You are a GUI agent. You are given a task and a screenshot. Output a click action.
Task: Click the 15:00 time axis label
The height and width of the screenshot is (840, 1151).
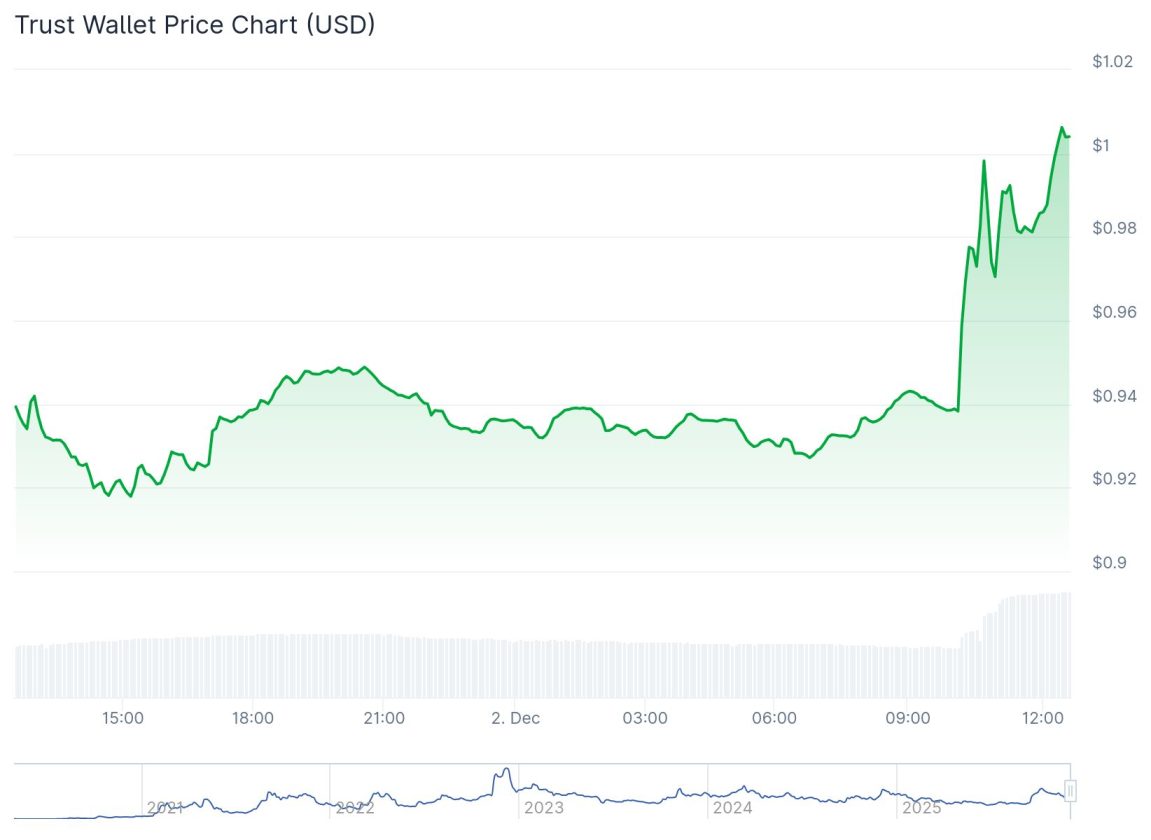point(123,718)
